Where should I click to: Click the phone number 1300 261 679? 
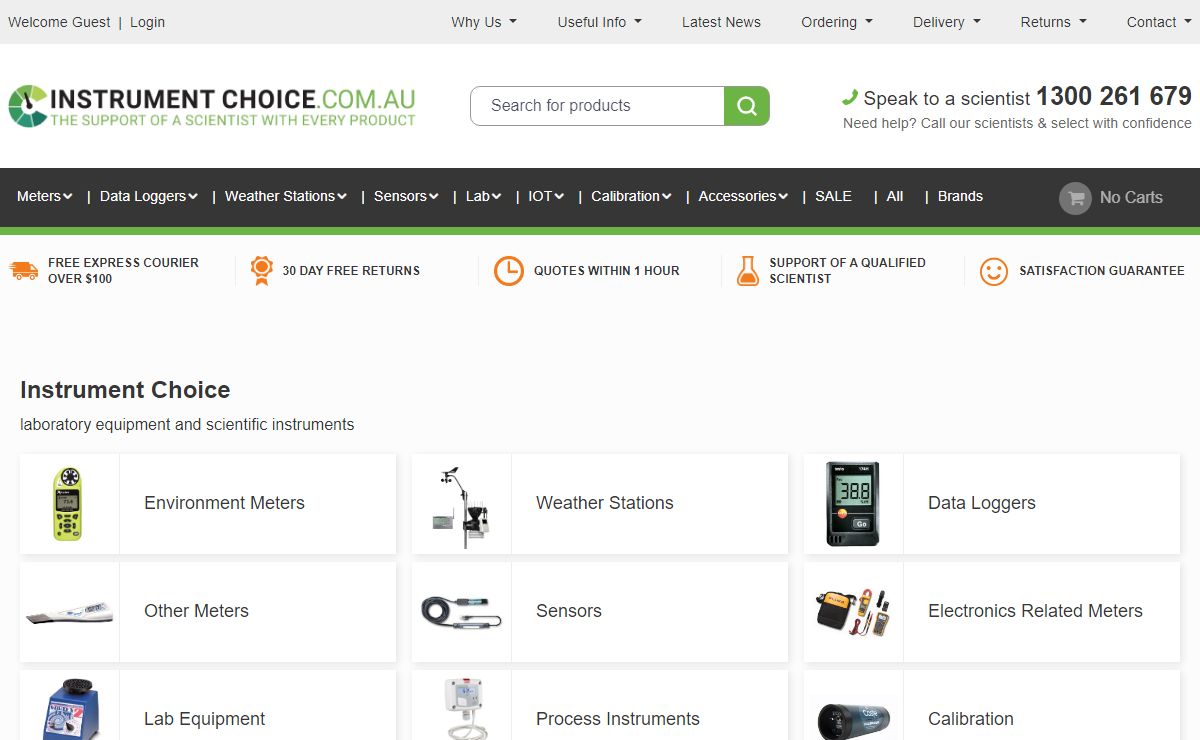pyautogui.click(x=1114, y=97)
